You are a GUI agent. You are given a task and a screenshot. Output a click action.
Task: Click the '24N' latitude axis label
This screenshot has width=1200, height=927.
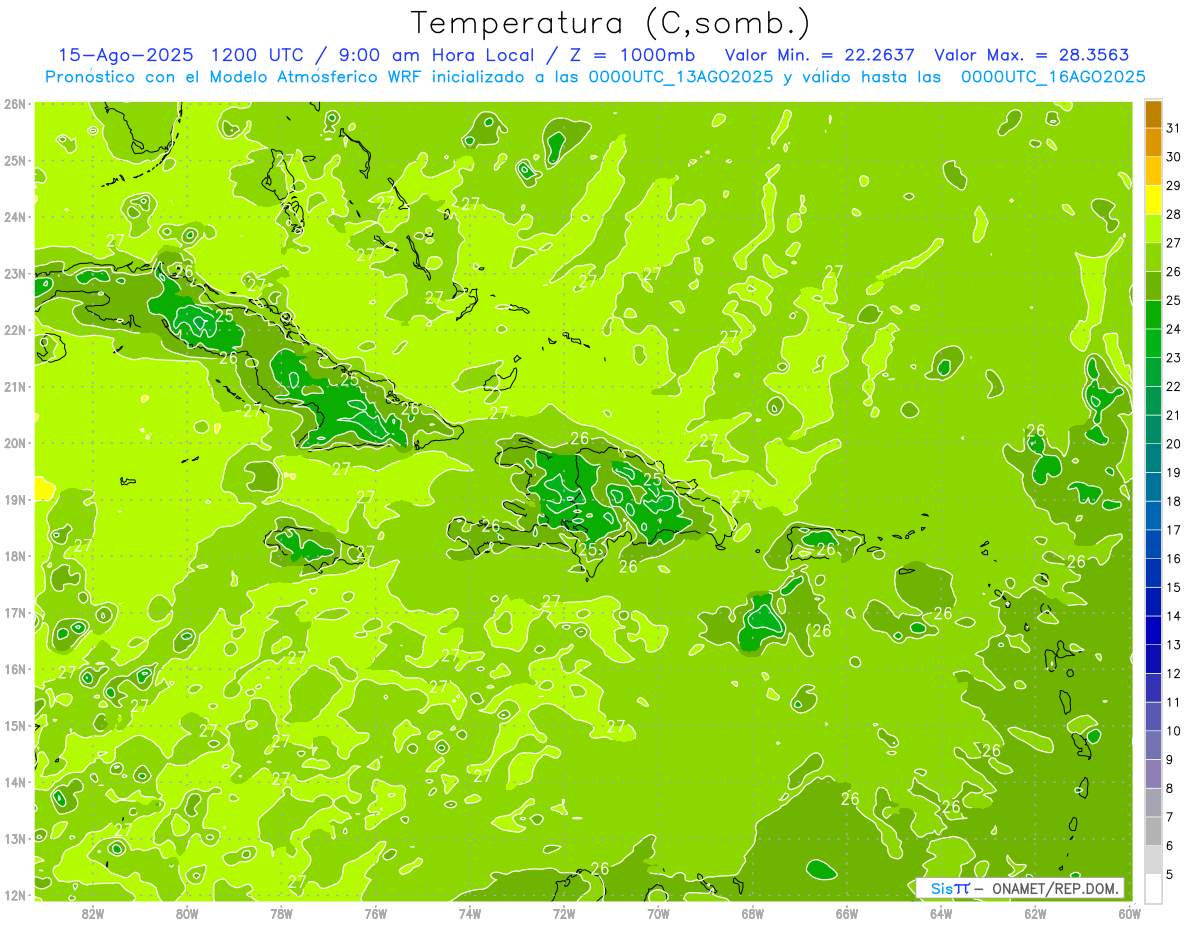[x=14, y=217]
